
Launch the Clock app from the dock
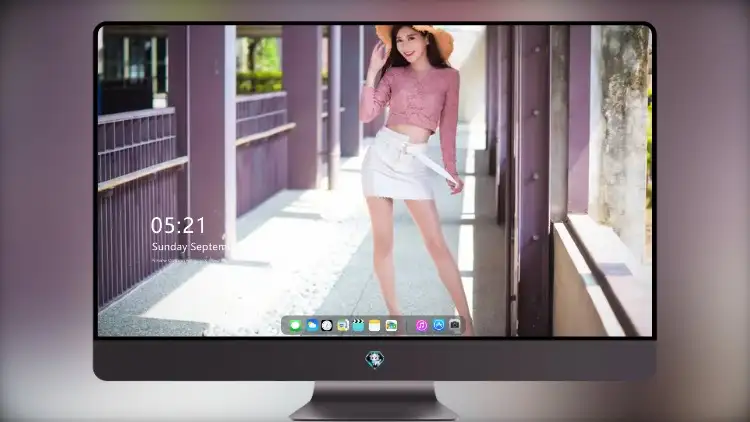(327, 326)
